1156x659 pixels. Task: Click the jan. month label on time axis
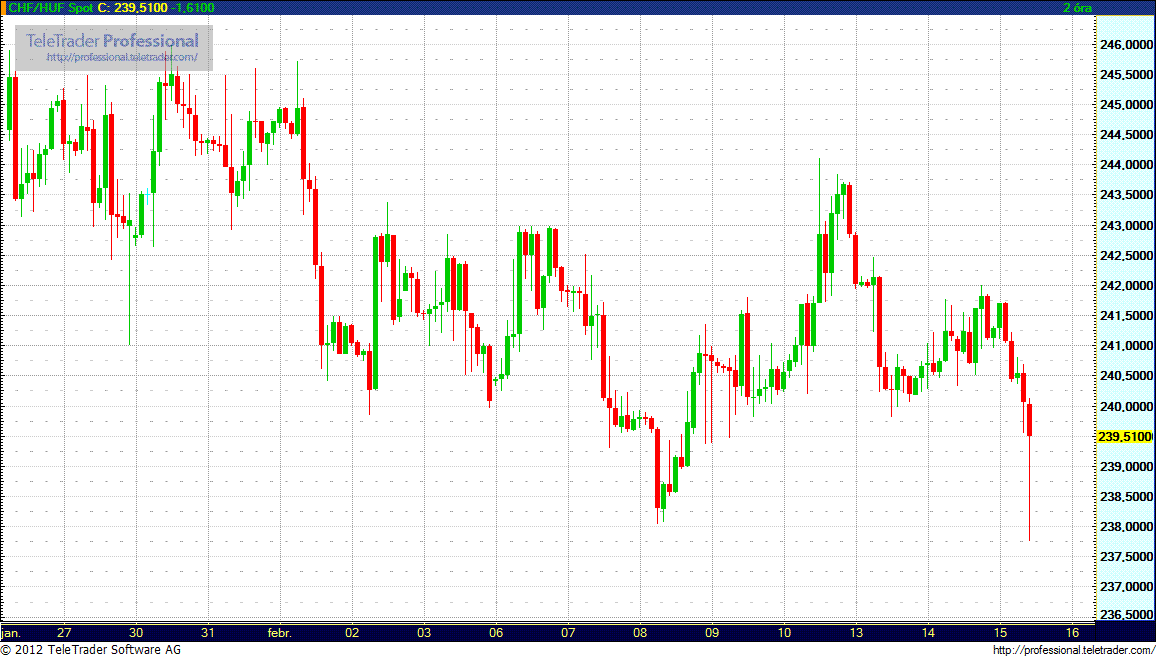[11, 632]
